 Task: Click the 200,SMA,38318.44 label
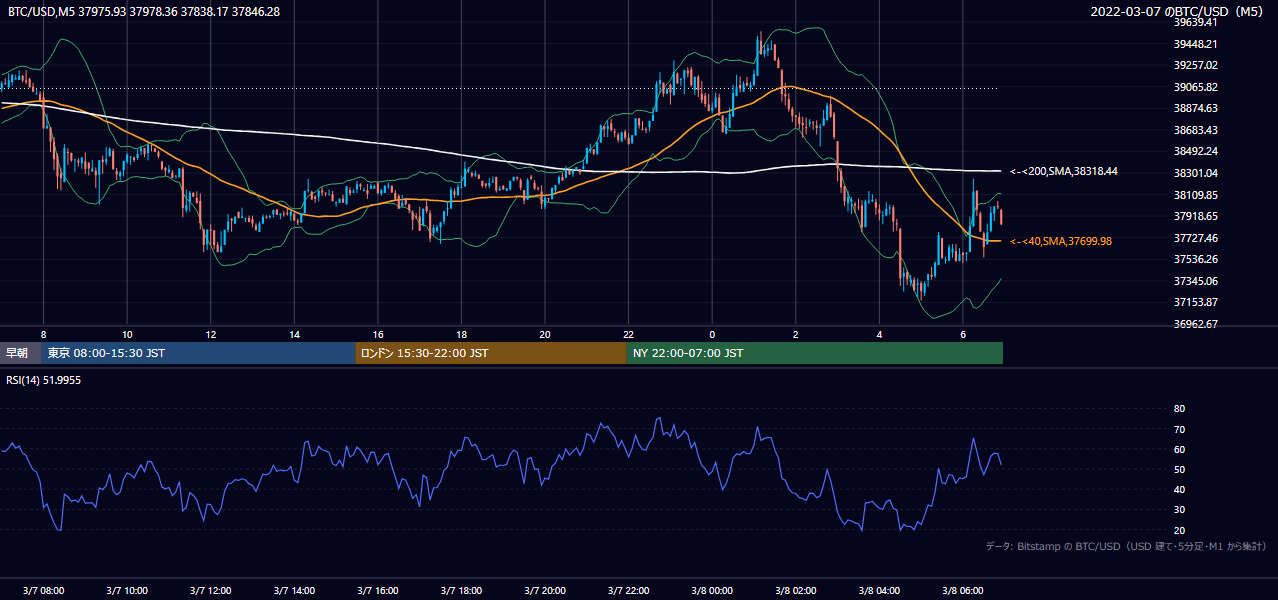(1064, 172)
